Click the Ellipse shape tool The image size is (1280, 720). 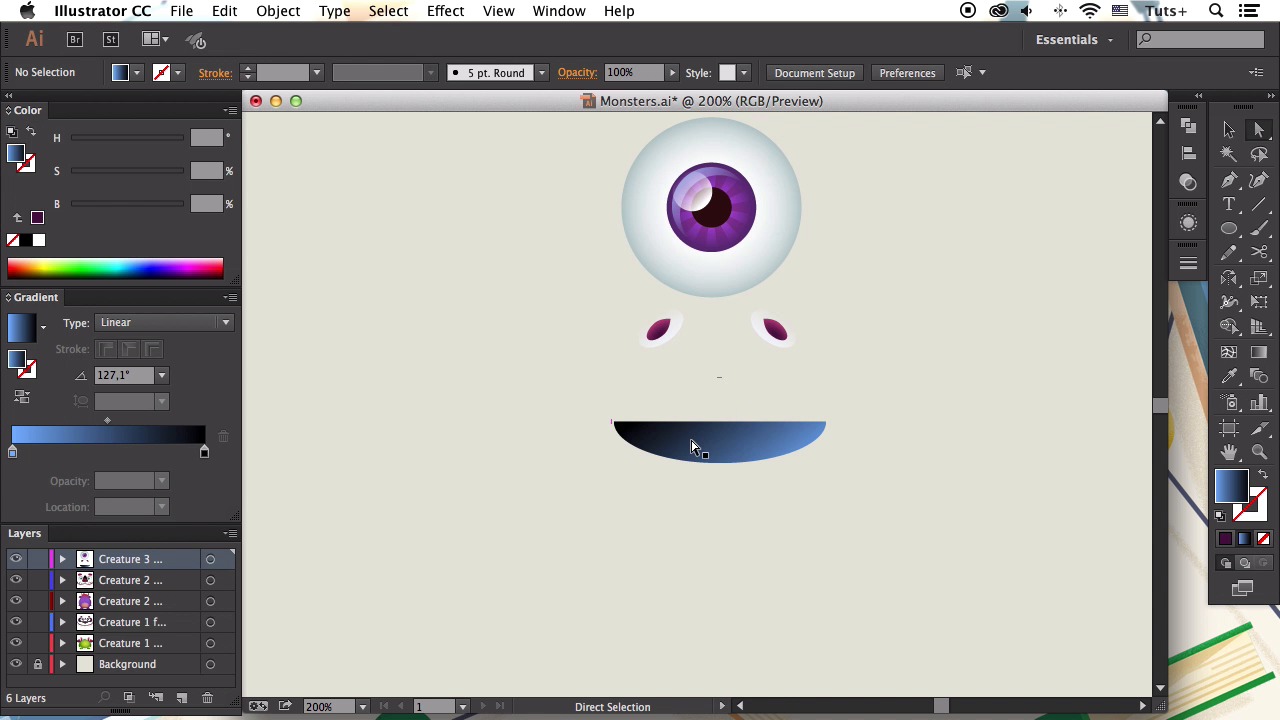click(1229, 229)
